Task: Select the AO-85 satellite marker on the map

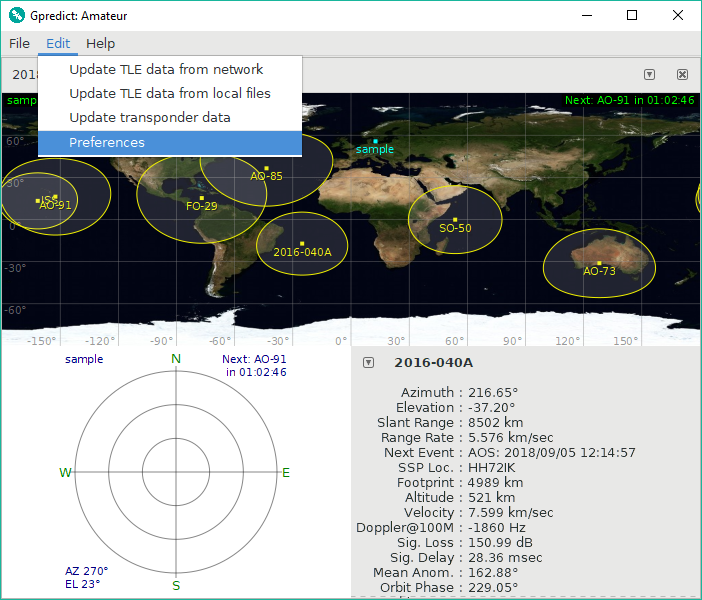Action: (x=266, y=168)
